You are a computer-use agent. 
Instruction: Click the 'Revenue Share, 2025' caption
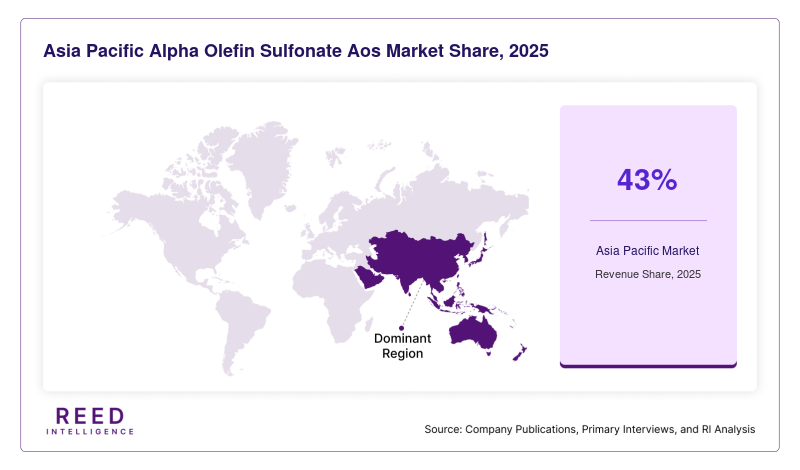pyautogui.click(x=648, y=274)
